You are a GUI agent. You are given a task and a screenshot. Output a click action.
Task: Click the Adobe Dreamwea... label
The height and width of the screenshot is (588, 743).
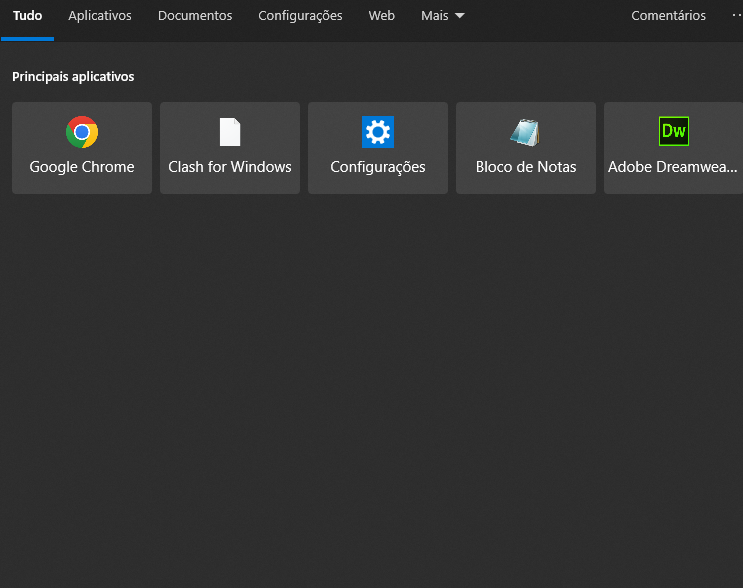[672, 167]
